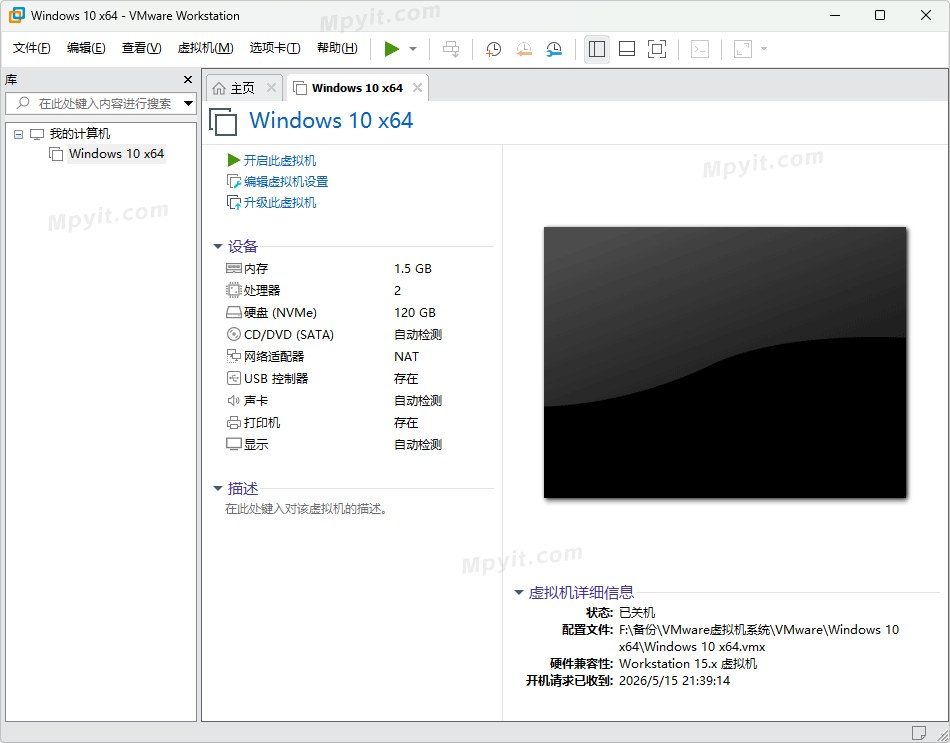Click the green Power On play icon

392,48
